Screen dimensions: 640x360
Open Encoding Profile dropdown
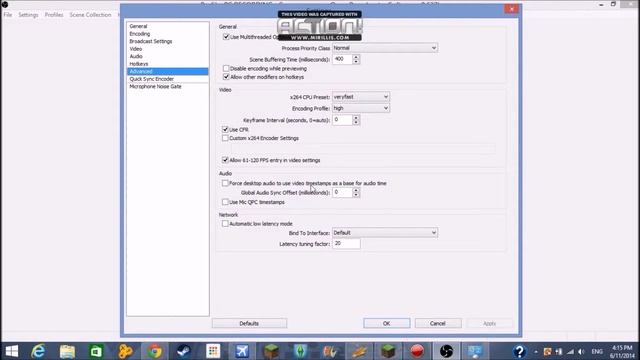[x=361, y=108]
